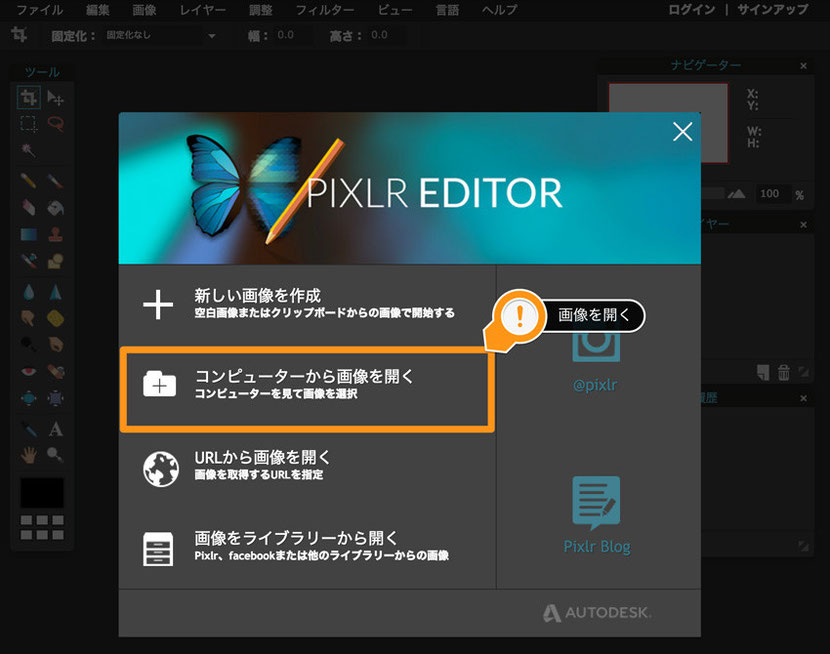Click the ログイン link

point(691,10)
